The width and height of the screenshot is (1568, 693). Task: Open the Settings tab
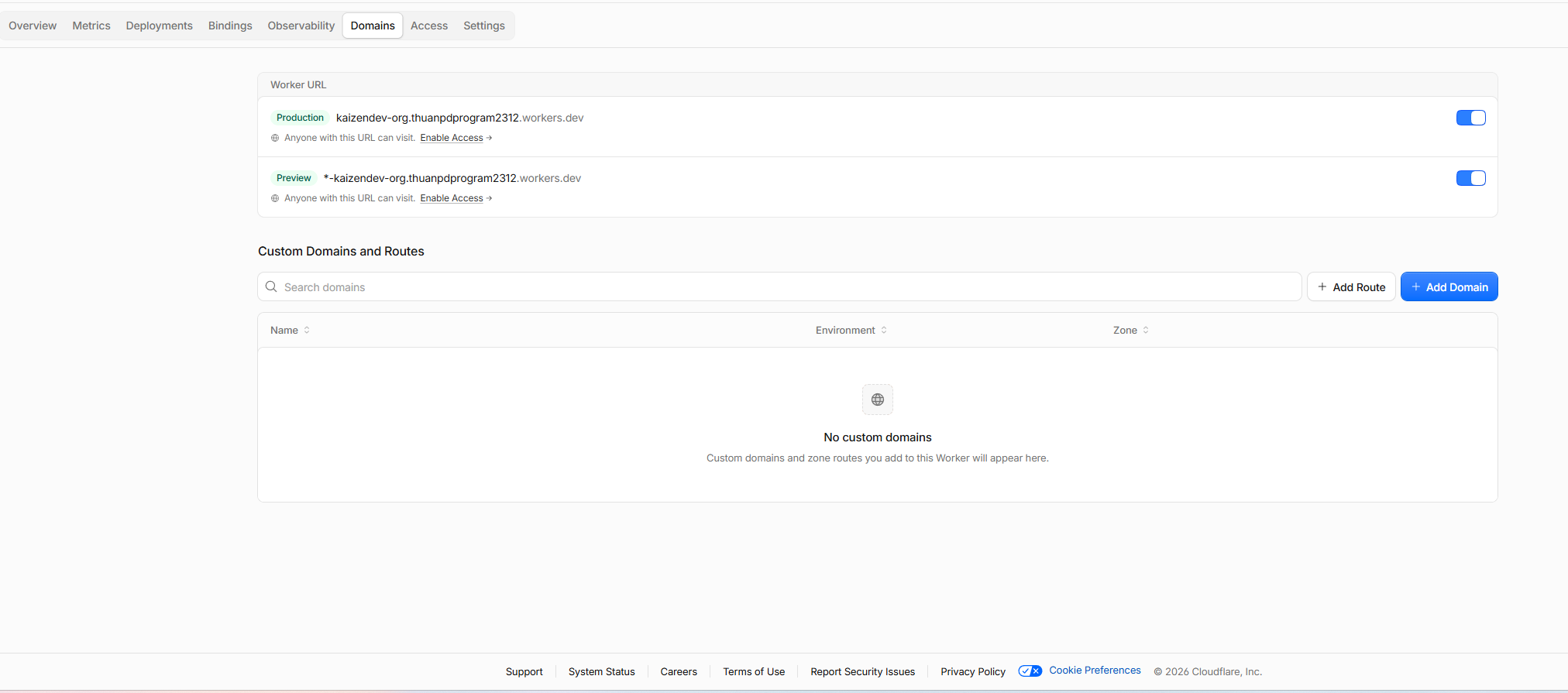[484, 26]
